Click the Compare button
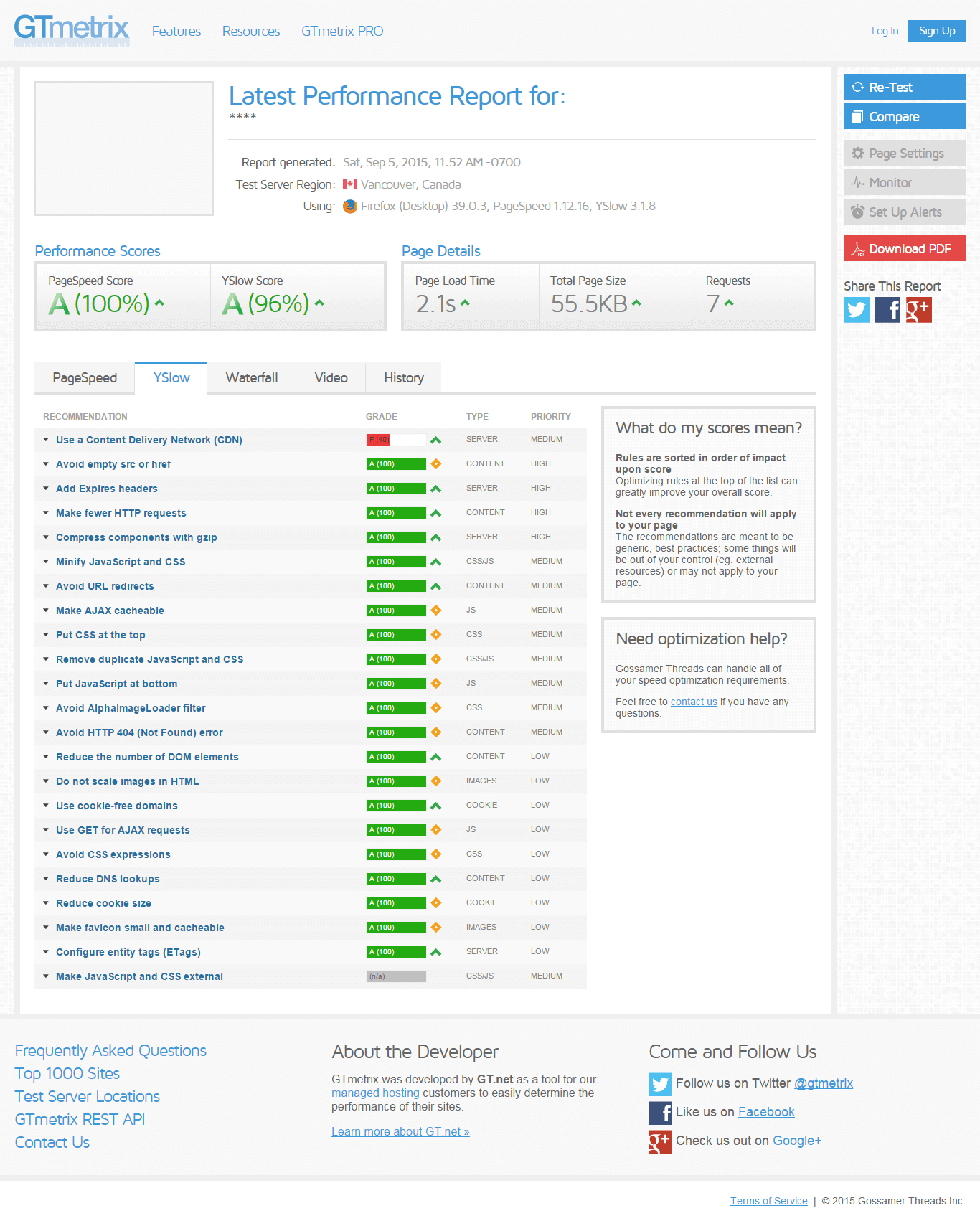Image resolution: width=980 pixels, height=1221 pixels. click(905, 116)
